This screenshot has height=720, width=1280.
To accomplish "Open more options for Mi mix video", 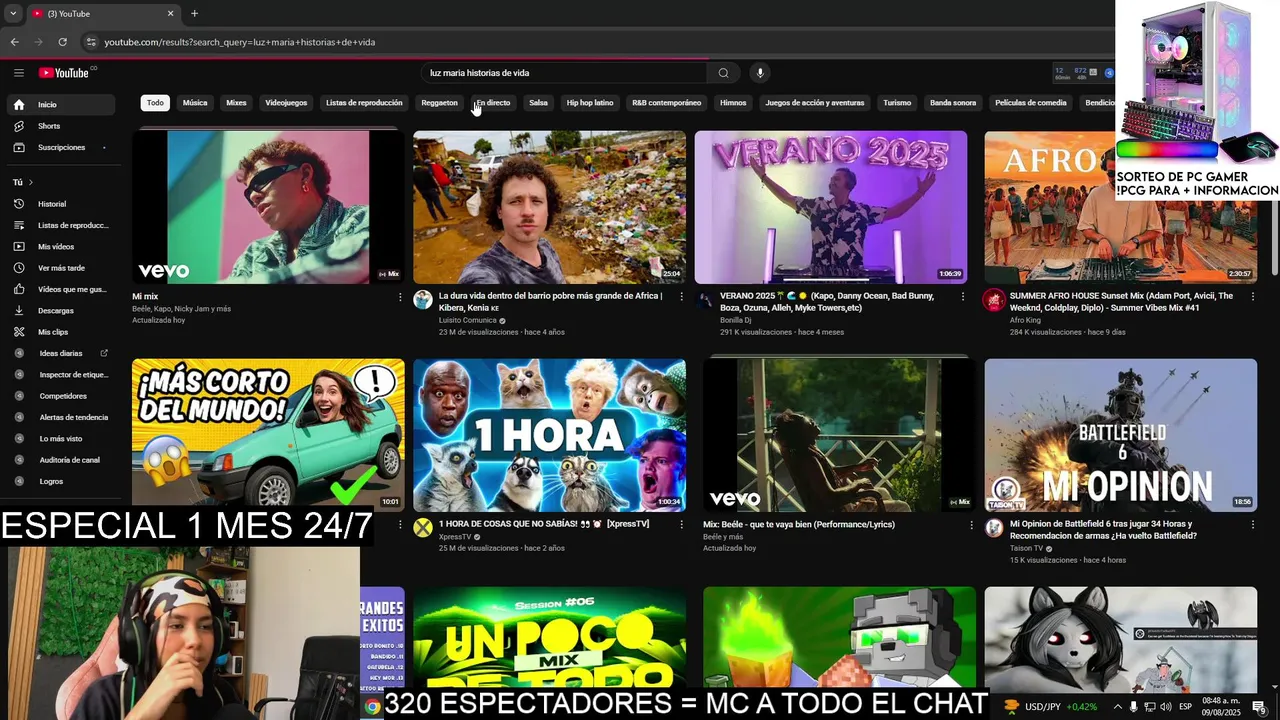I will tap(400, 297).
